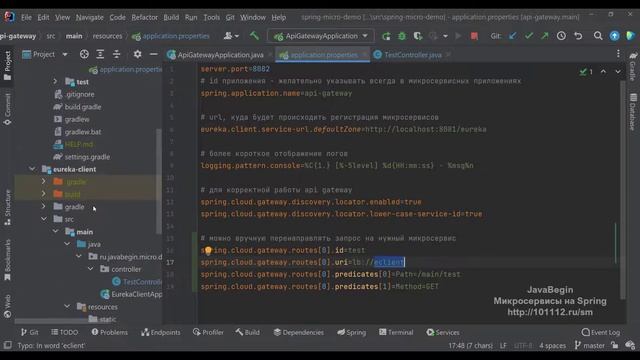
Task: Stop the running application
Action: (474, 36)
